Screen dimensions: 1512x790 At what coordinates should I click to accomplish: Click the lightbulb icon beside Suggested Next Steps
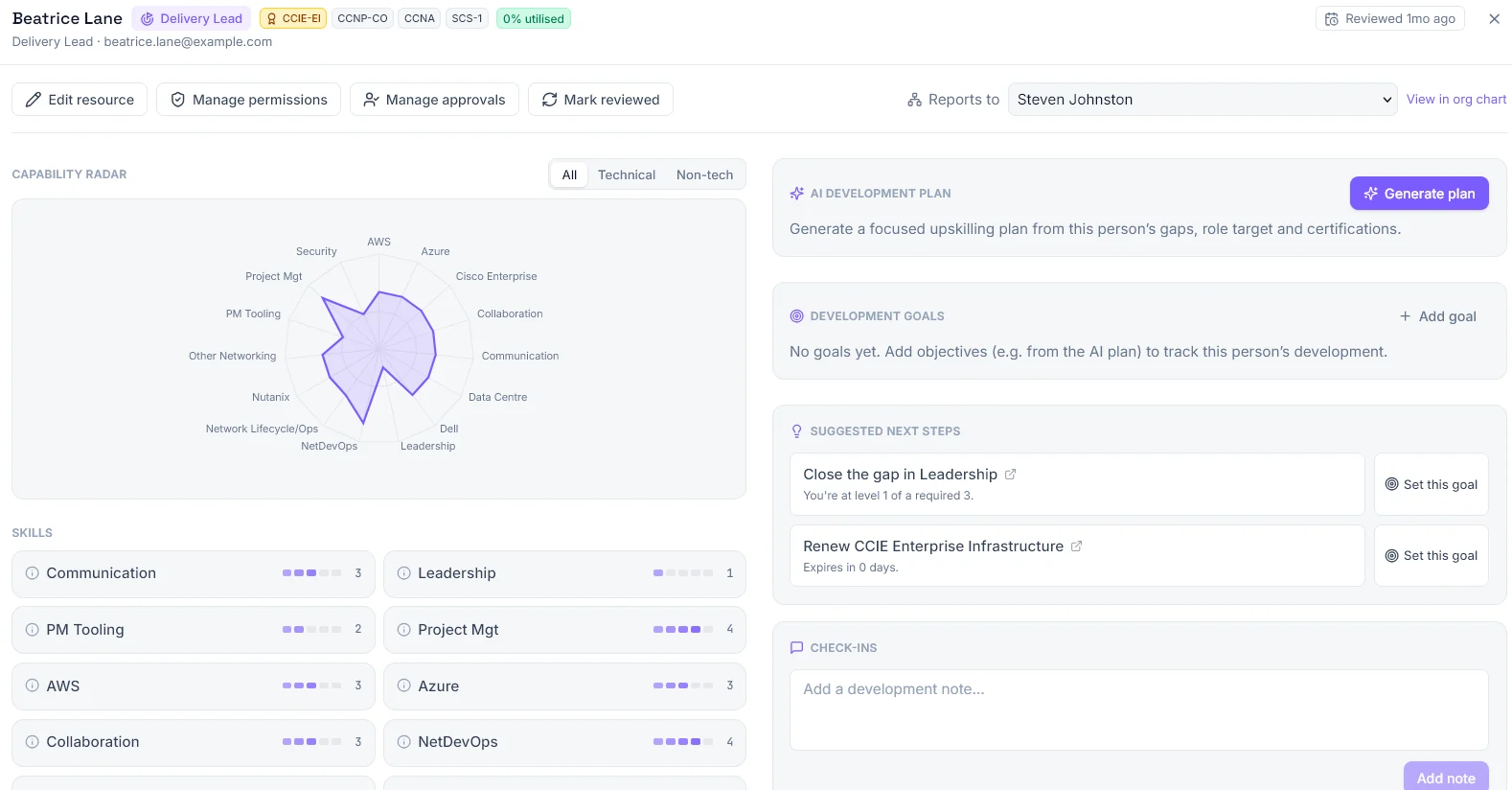[797, 431]
